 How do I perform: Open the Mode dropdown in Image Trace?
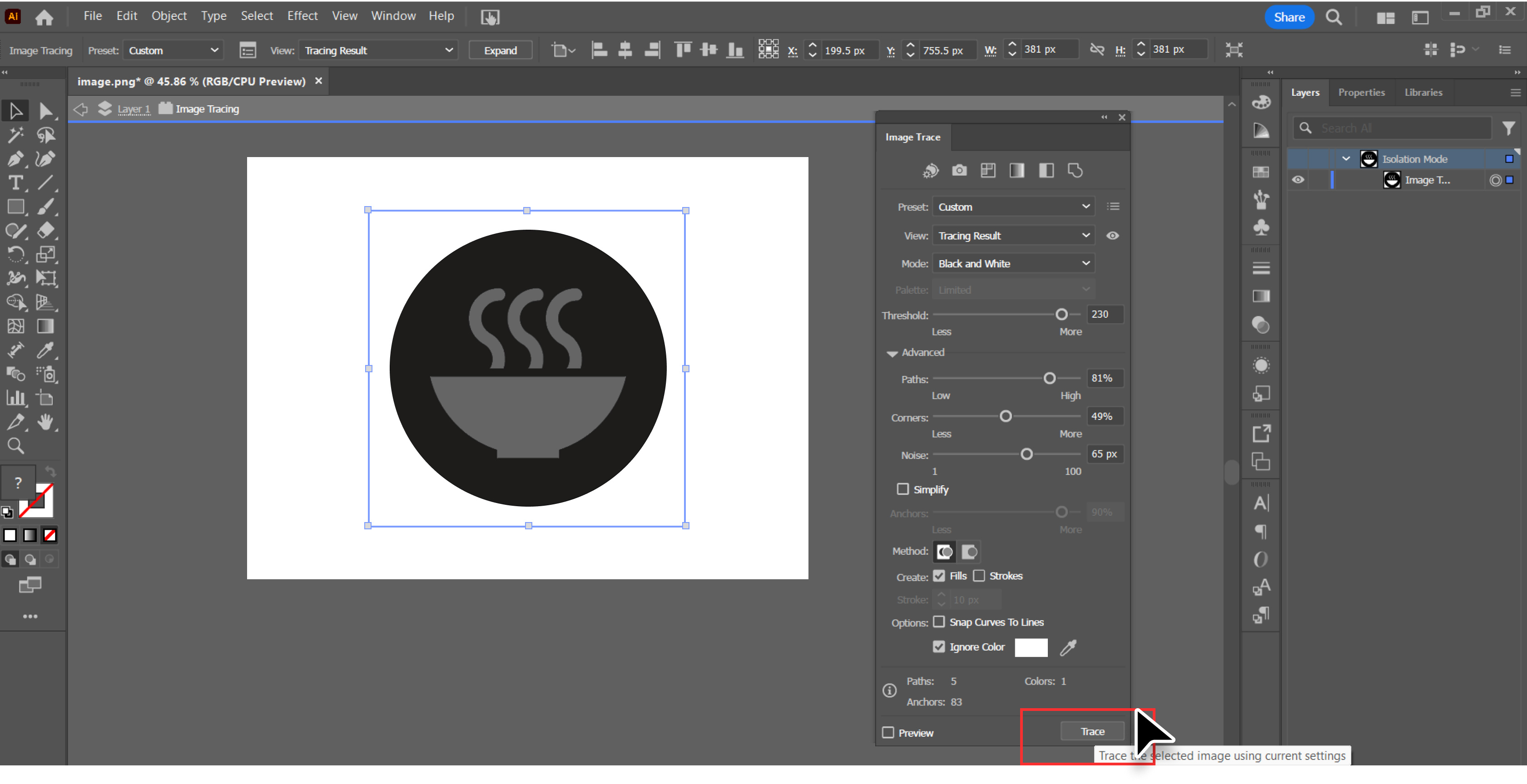point(1013,263)
